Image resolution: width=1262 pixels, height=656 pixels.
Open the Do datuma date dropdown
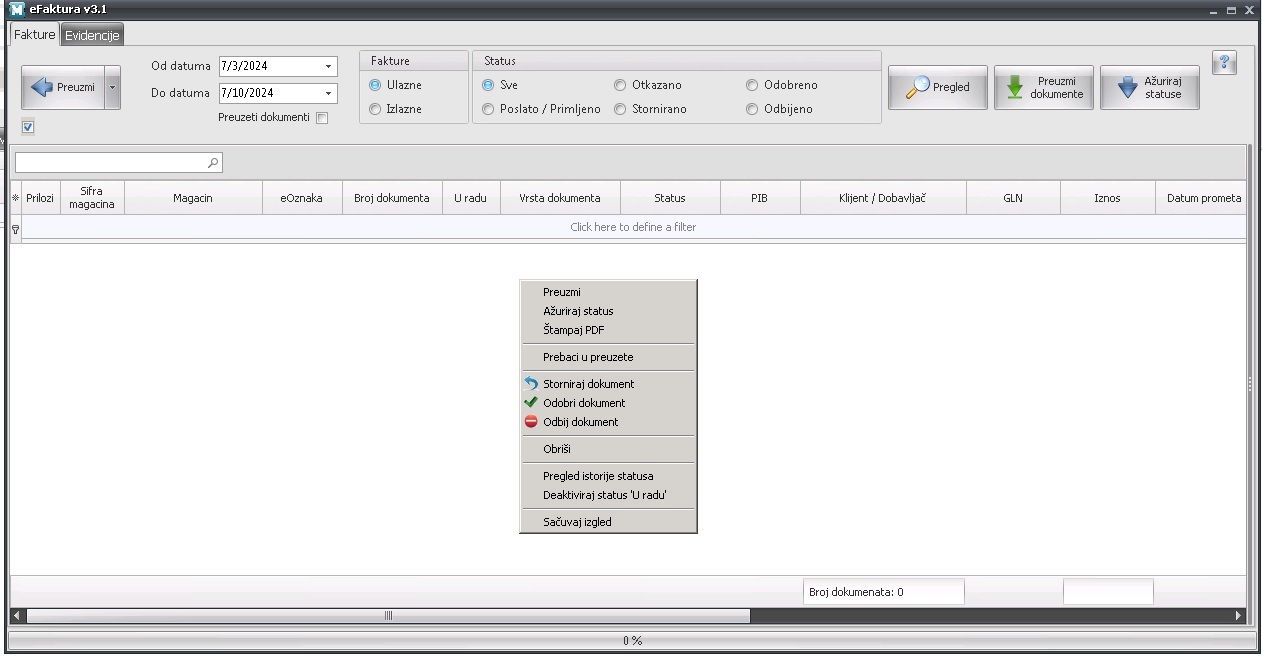point(328,94)
